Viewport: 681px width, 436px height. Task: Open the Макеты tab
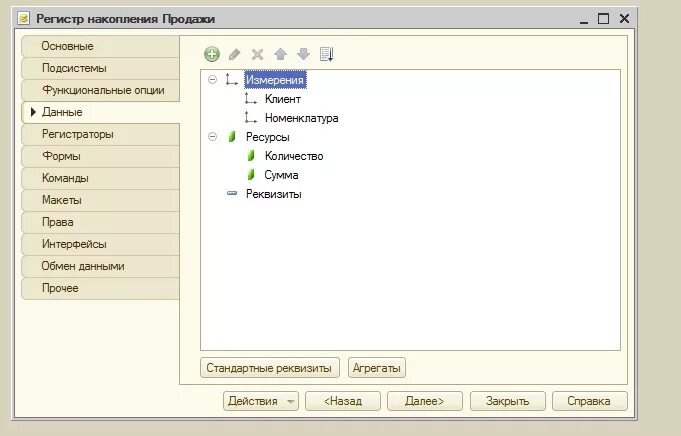click(100, 200)
